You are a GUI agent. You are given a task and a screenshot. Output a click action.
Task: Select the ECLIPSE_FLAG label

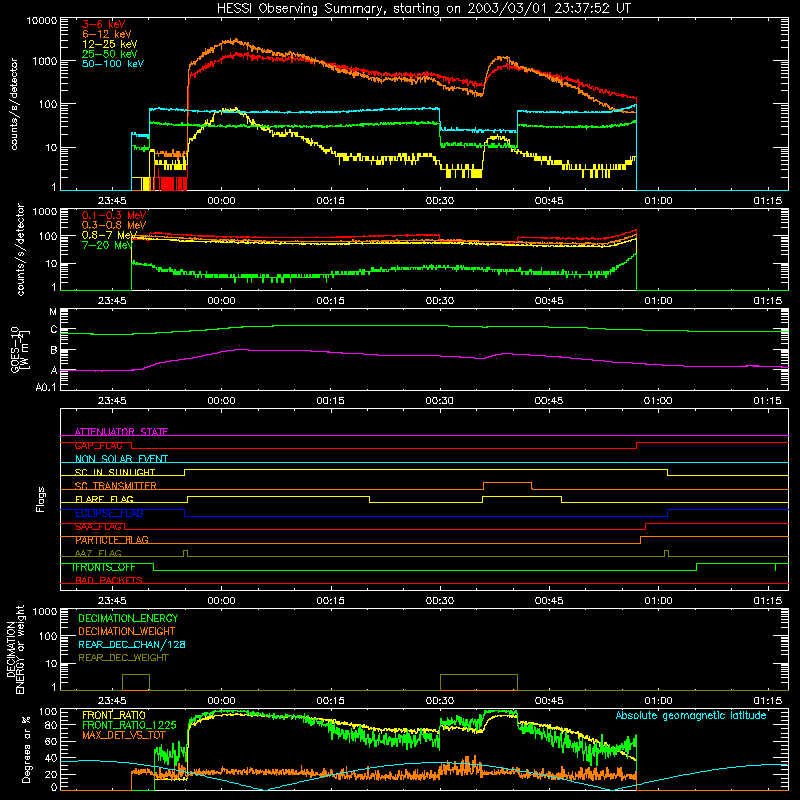click(x=109, y=513)
